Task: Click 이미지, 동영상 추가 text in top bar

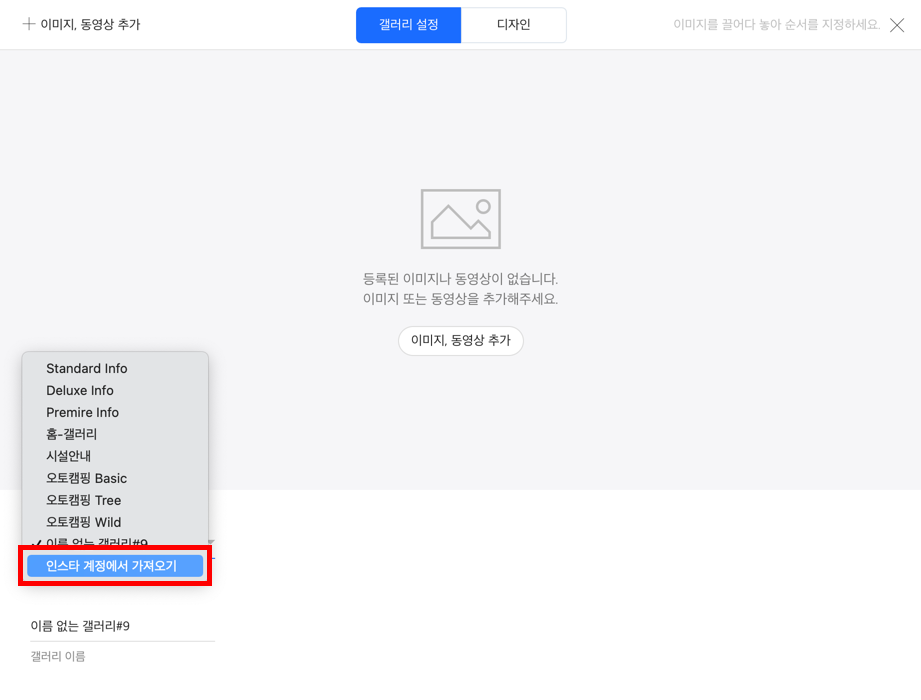Action: pyautogui.click(x=90, y=24)
